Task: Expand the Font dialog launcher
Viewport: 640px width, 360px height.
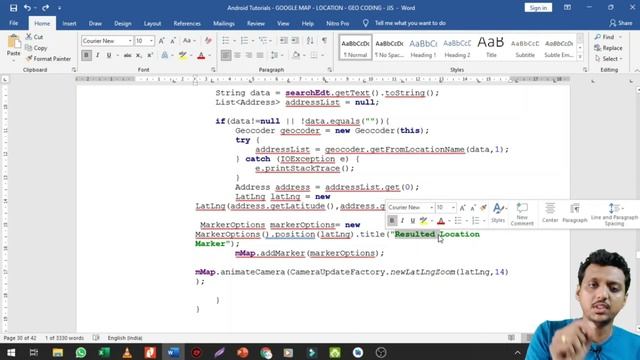Action: (213, 70)
